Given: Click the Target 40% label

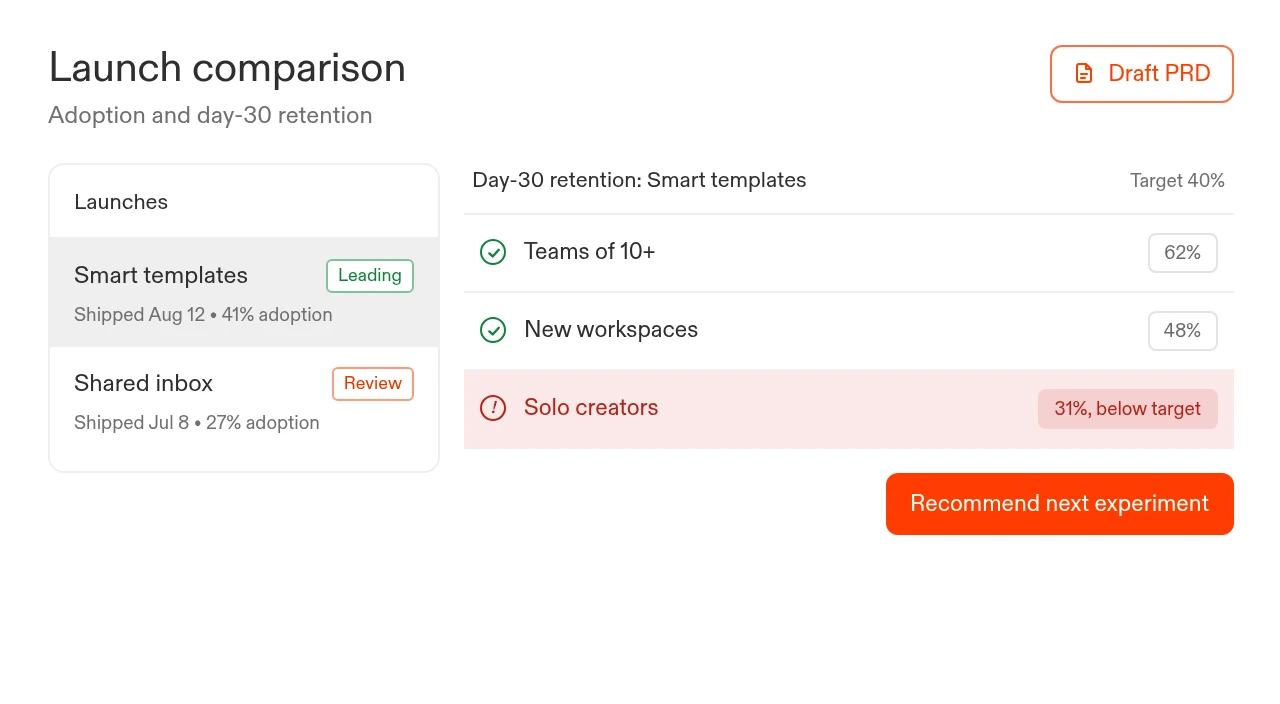Looking at the screenshot, I should coord(1177,181).
